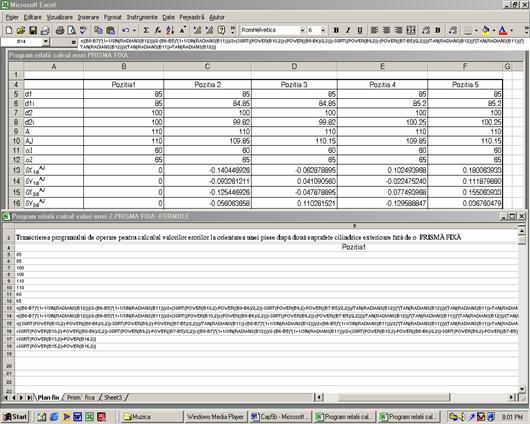Image resolution: width=530 pixels, height=424 pixels.
Task: Run the spelling check tool
Action: (83, 30)
